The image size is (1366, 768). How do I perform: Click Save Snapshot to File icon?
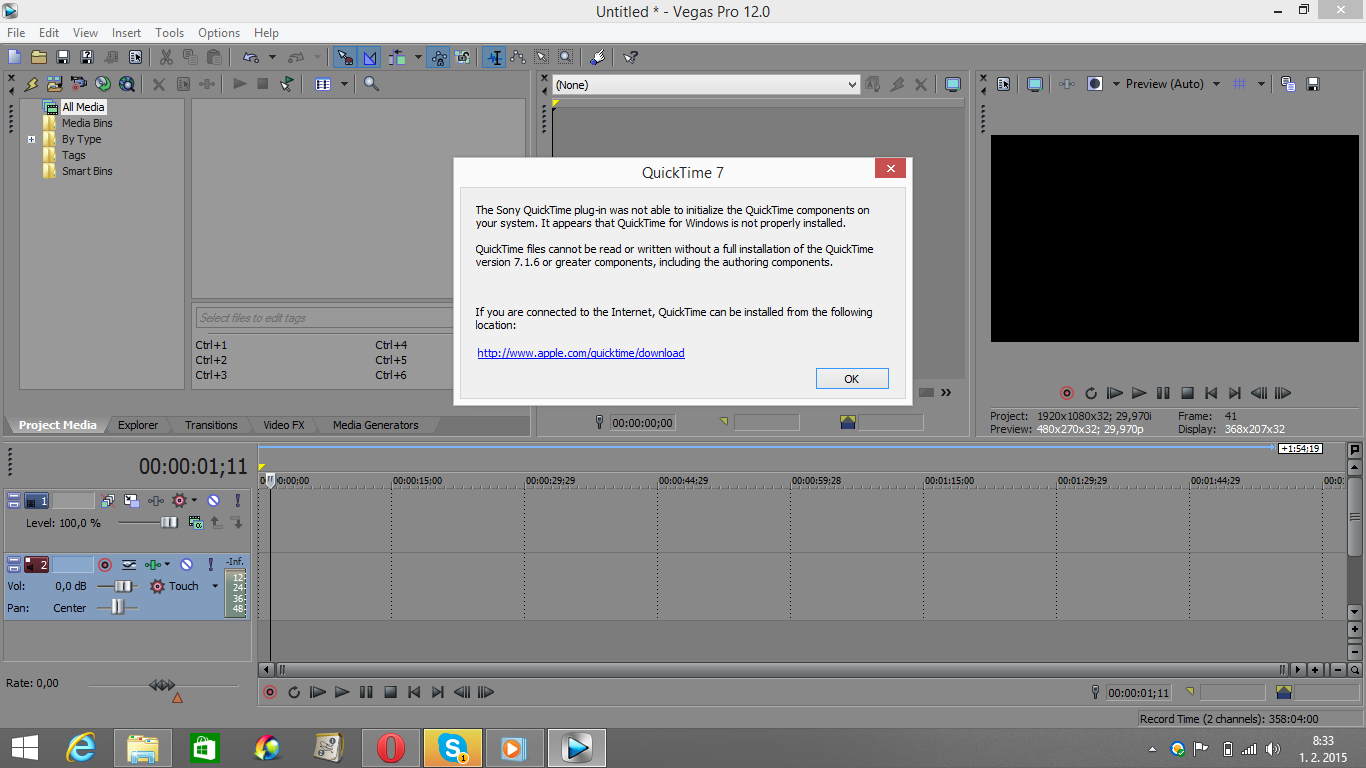1313,84
